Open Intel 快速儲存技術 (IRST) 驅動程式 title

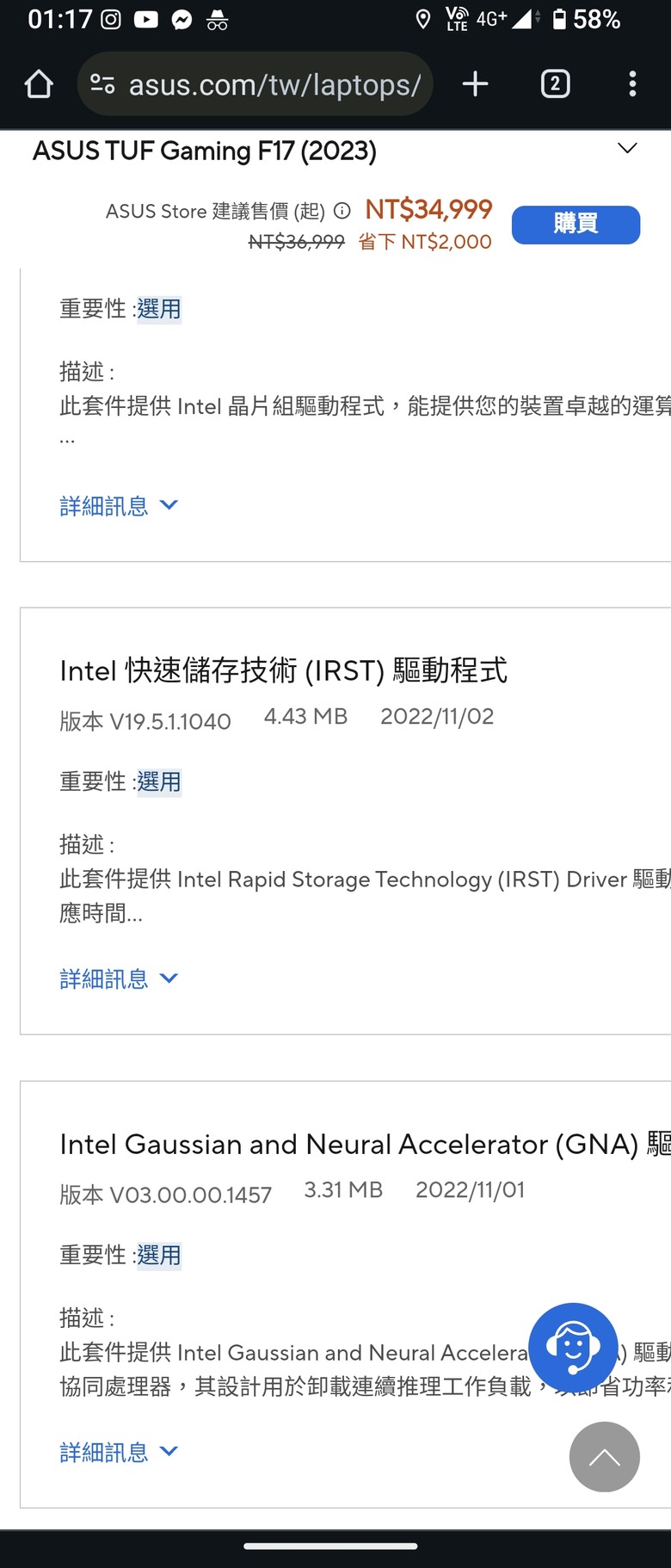(x=284, y=670)
